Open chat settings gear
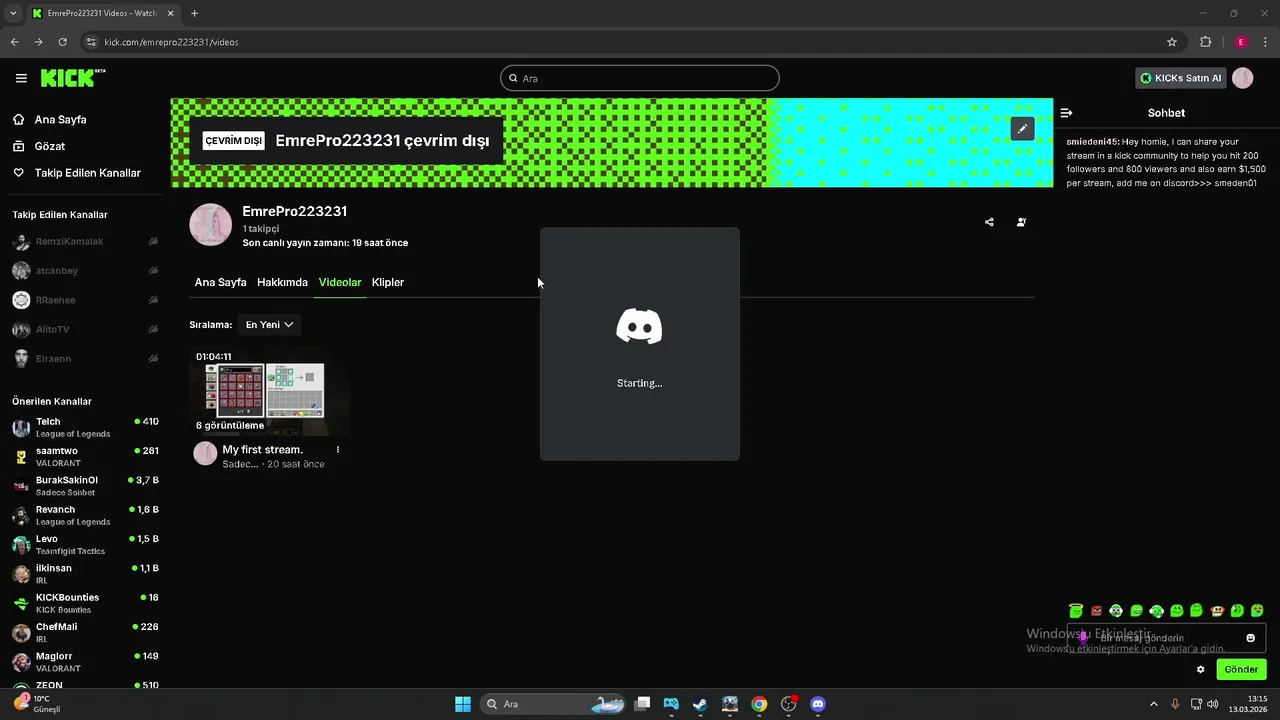This screenshot has width=1280, height=720. [x=1201, y=670]
